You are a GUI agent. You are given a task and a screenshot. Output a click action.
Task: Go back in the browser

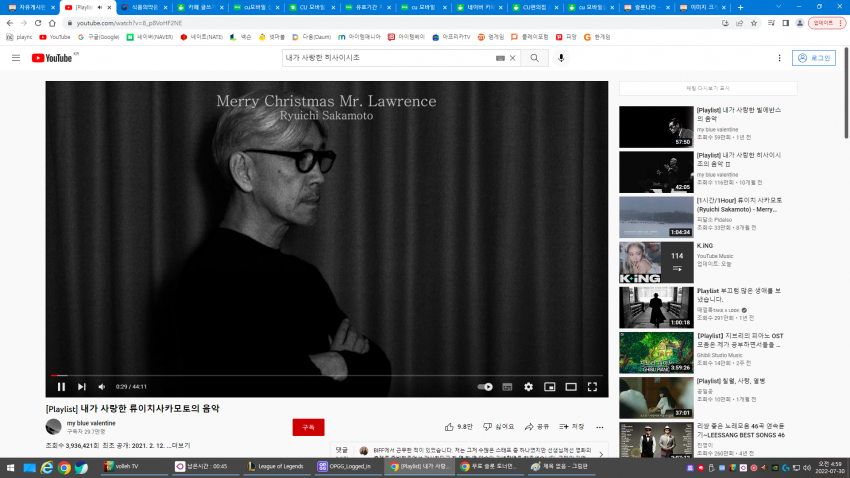(9, 23)
